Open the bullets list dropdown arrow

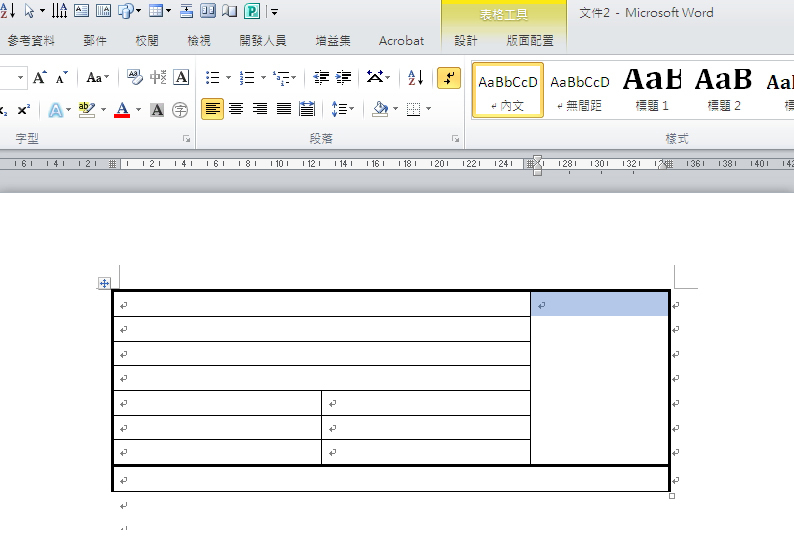pyautogui.click(x=228, y=77)
